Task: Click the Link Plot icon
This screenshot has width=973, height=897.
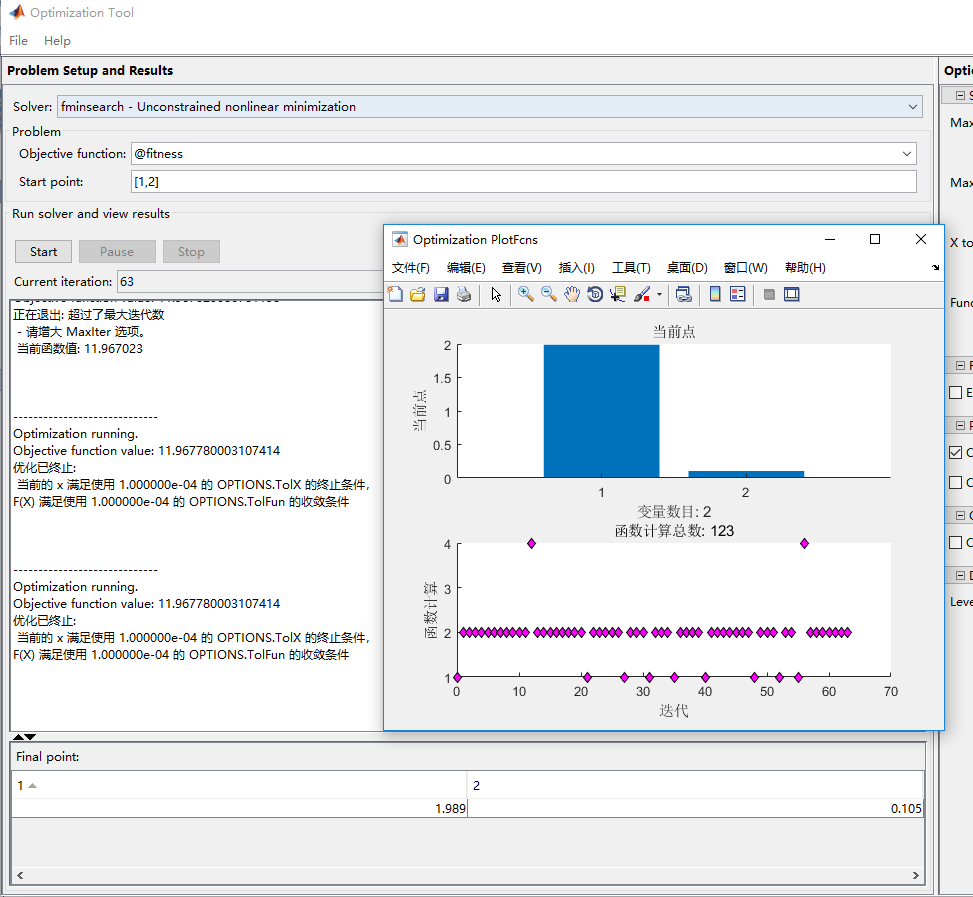Action: 684,294
